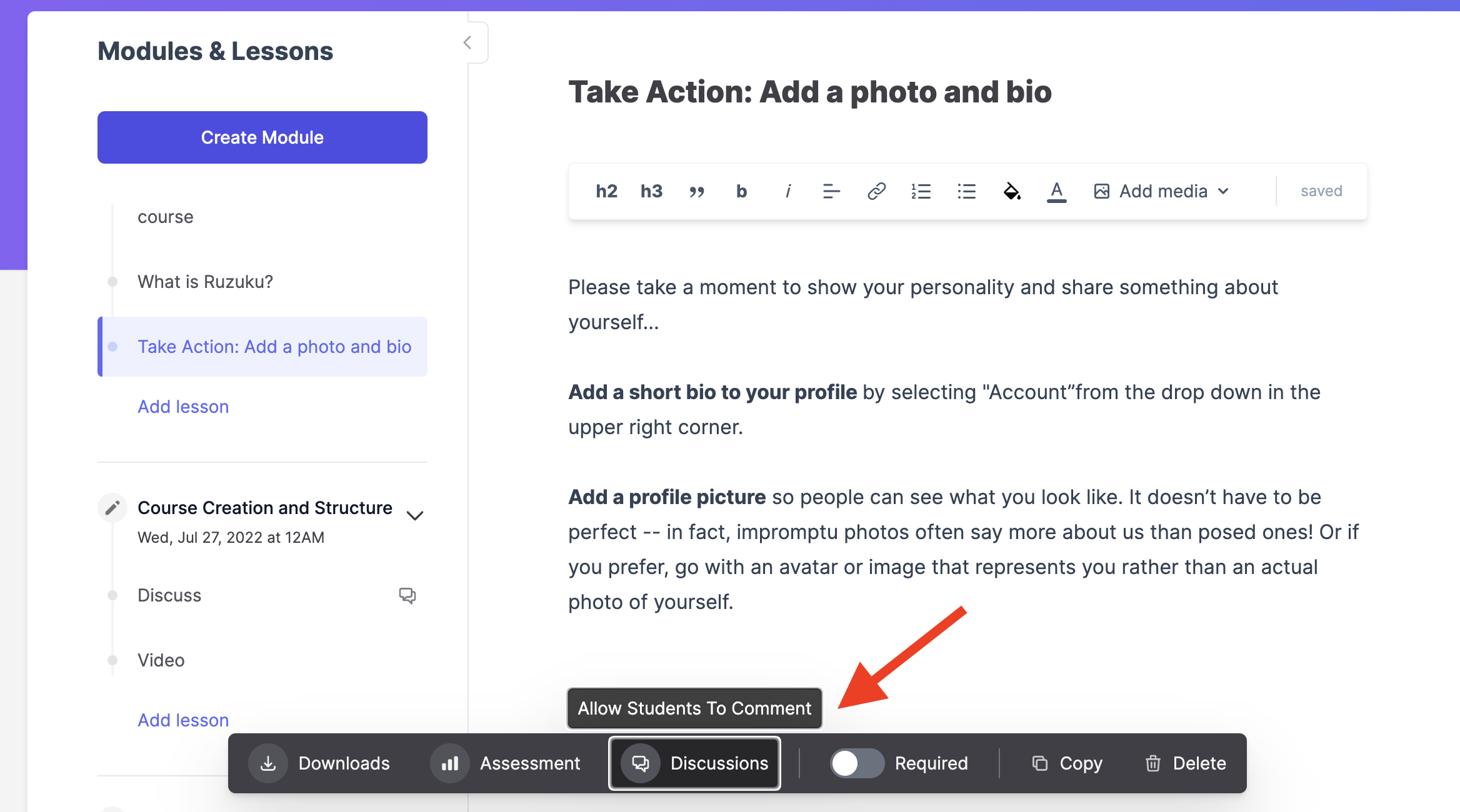Collapse the Modules & Lessons sidebar

[x=467, y=42]
